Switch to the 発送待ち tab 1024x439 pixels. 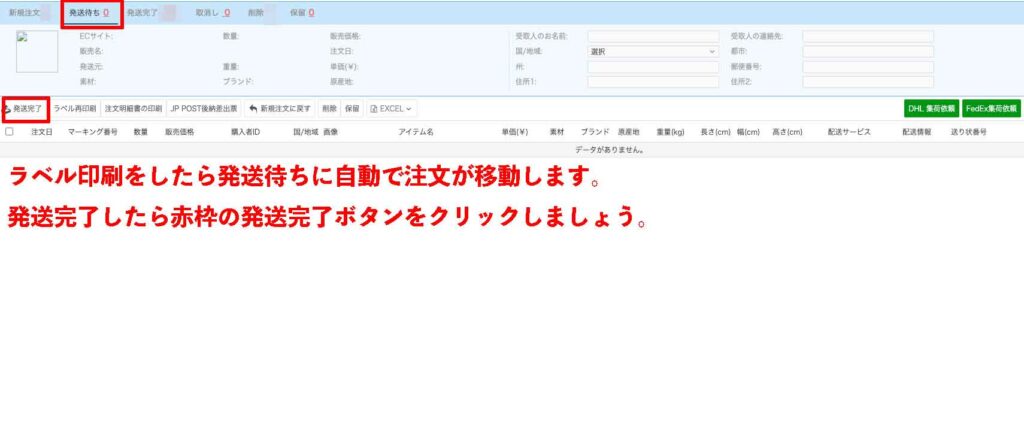(x=89, y=12)
